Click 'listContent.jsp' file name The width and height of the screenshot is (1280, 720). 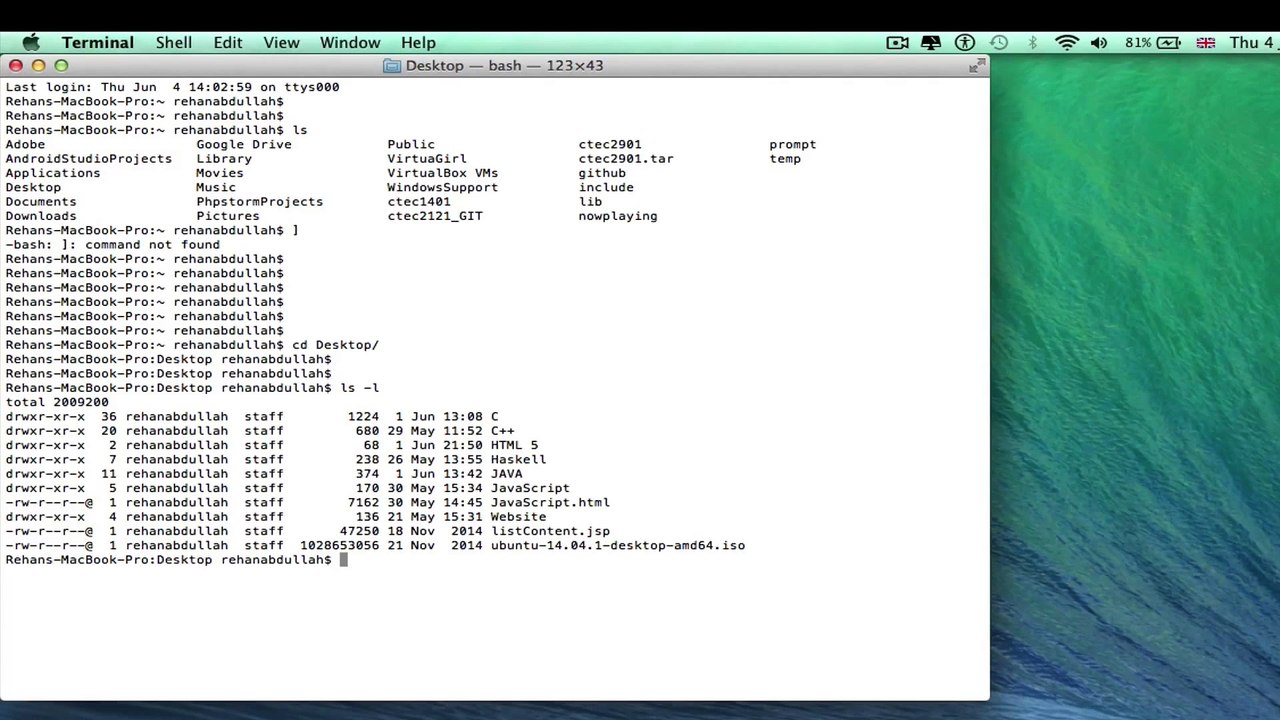click(x=551, y=532)
